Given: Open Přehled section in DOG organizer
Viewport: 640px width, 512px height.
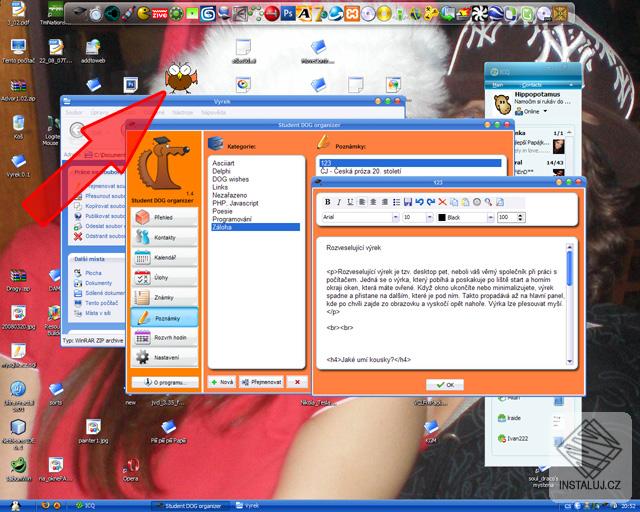Looking at the screenshot, I should coord(164,217).
